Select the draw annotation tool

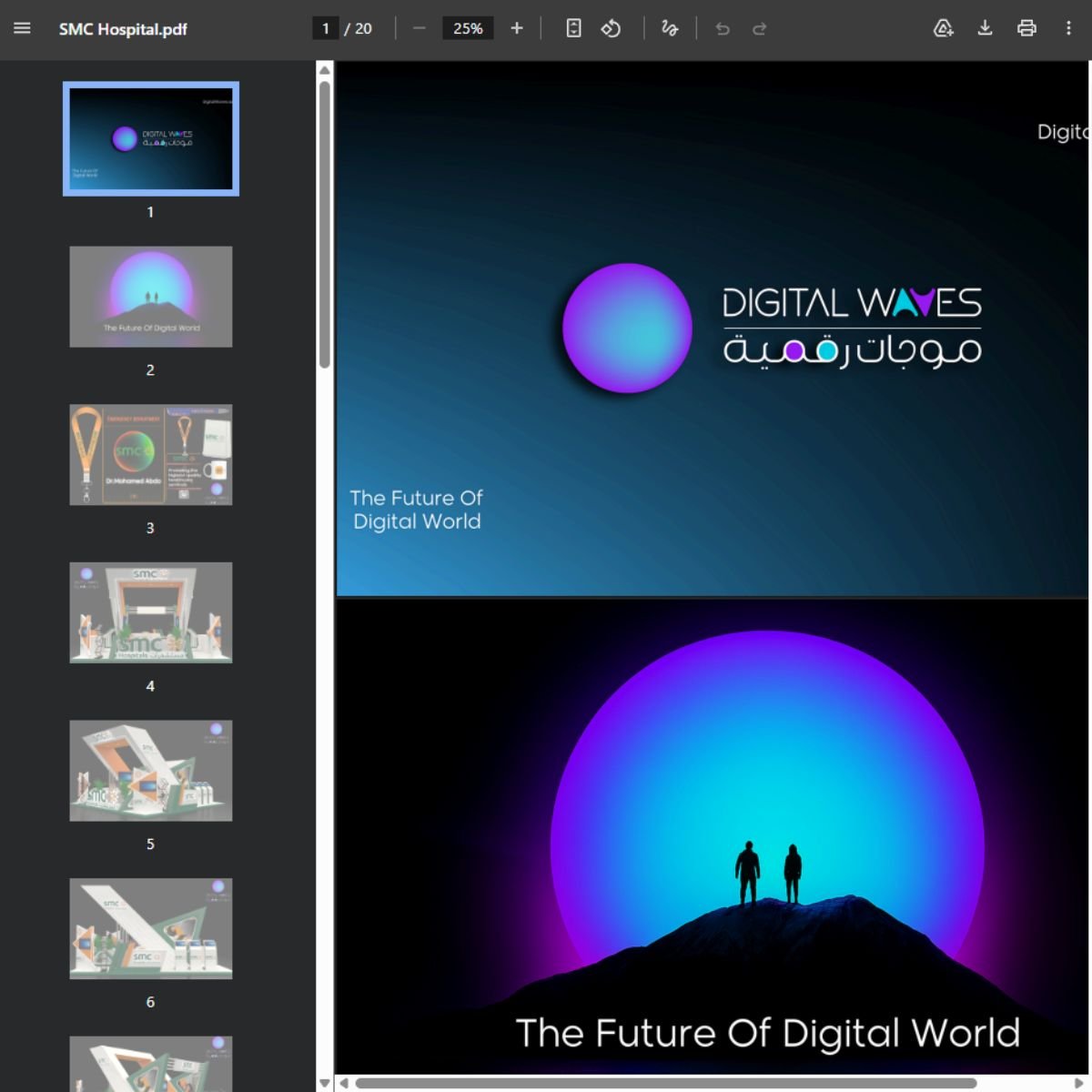pyautogui.click(x=670, y=28)
